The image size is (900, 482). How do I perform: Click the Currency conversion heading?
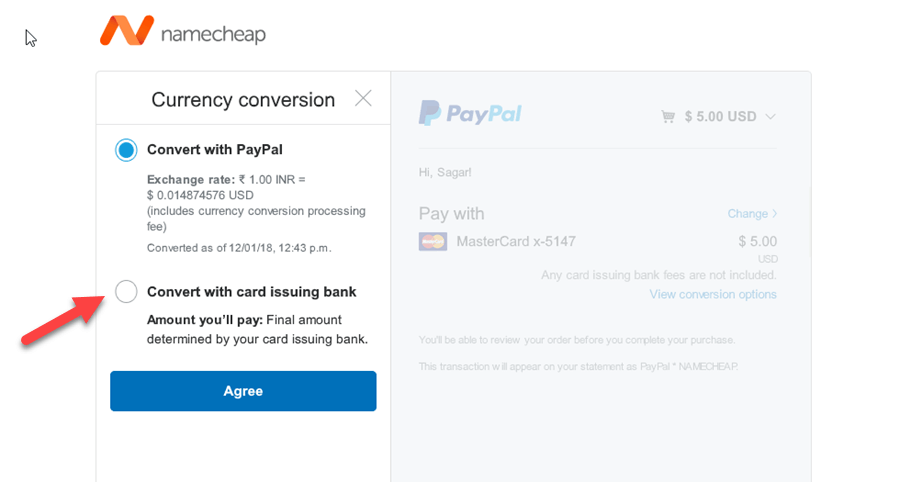pyautogui.click(x=243, y=100)
